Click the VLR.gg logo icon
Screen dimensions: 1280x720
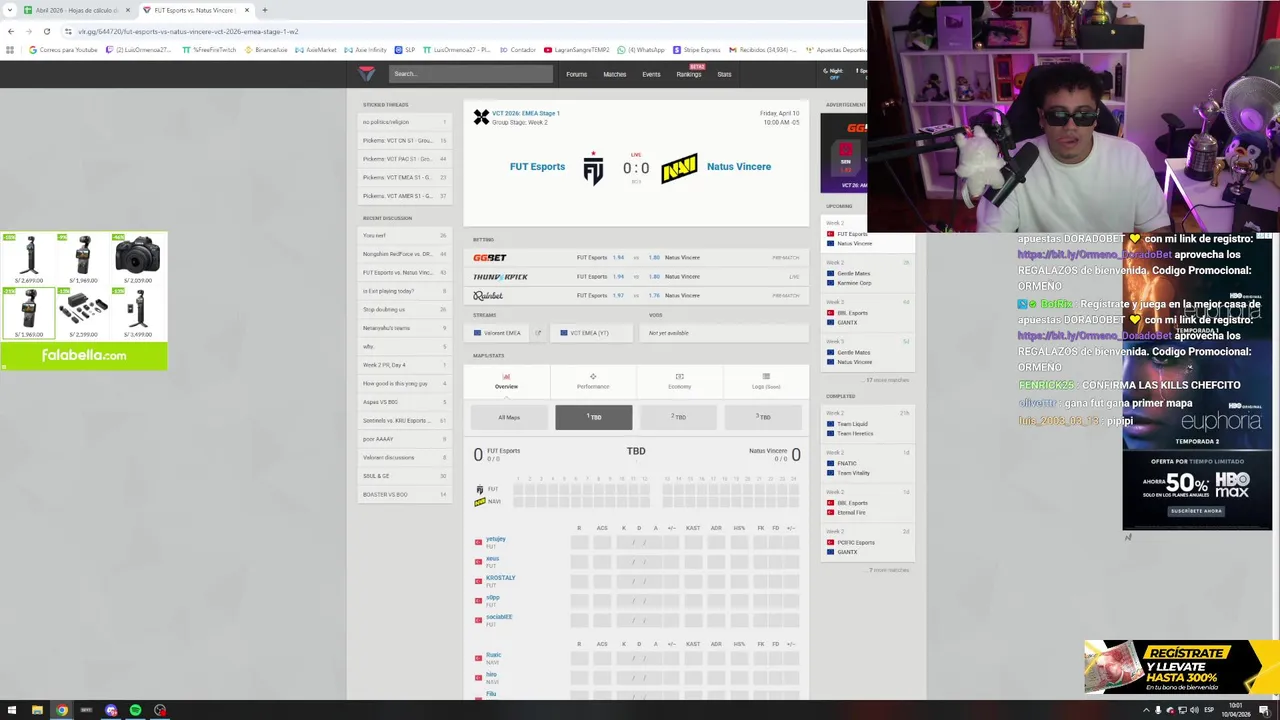[x=366, y=74]
